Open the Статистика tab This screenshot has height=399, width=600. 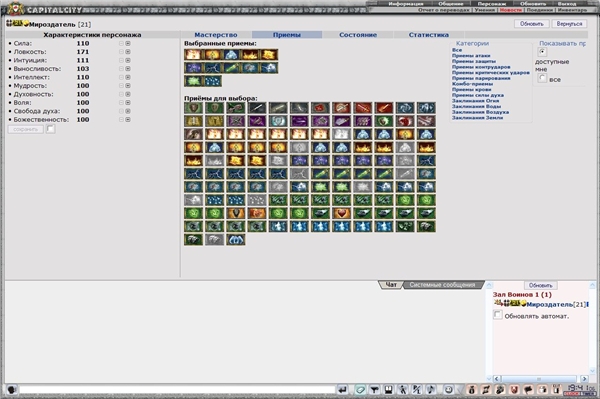pos(429,35)
